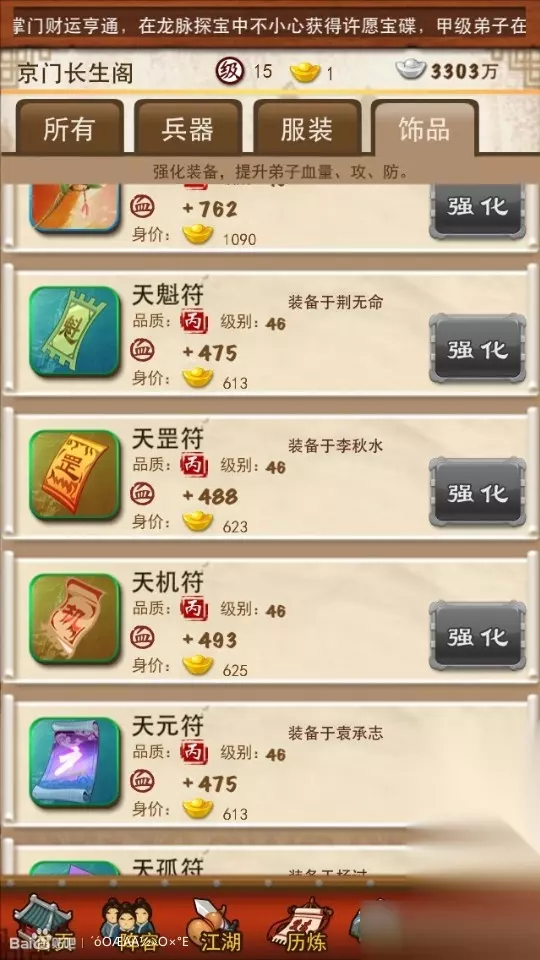This screenshot has width=540, height=960.
Task: Tap the 天魁符 talisman icon
Action: (75, 331)
